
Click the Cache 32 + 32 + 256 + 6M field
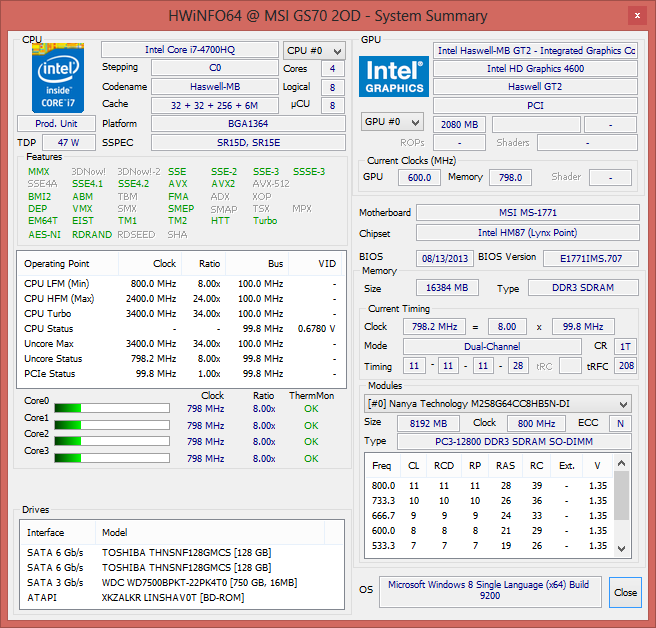click(x=215, y=105)
